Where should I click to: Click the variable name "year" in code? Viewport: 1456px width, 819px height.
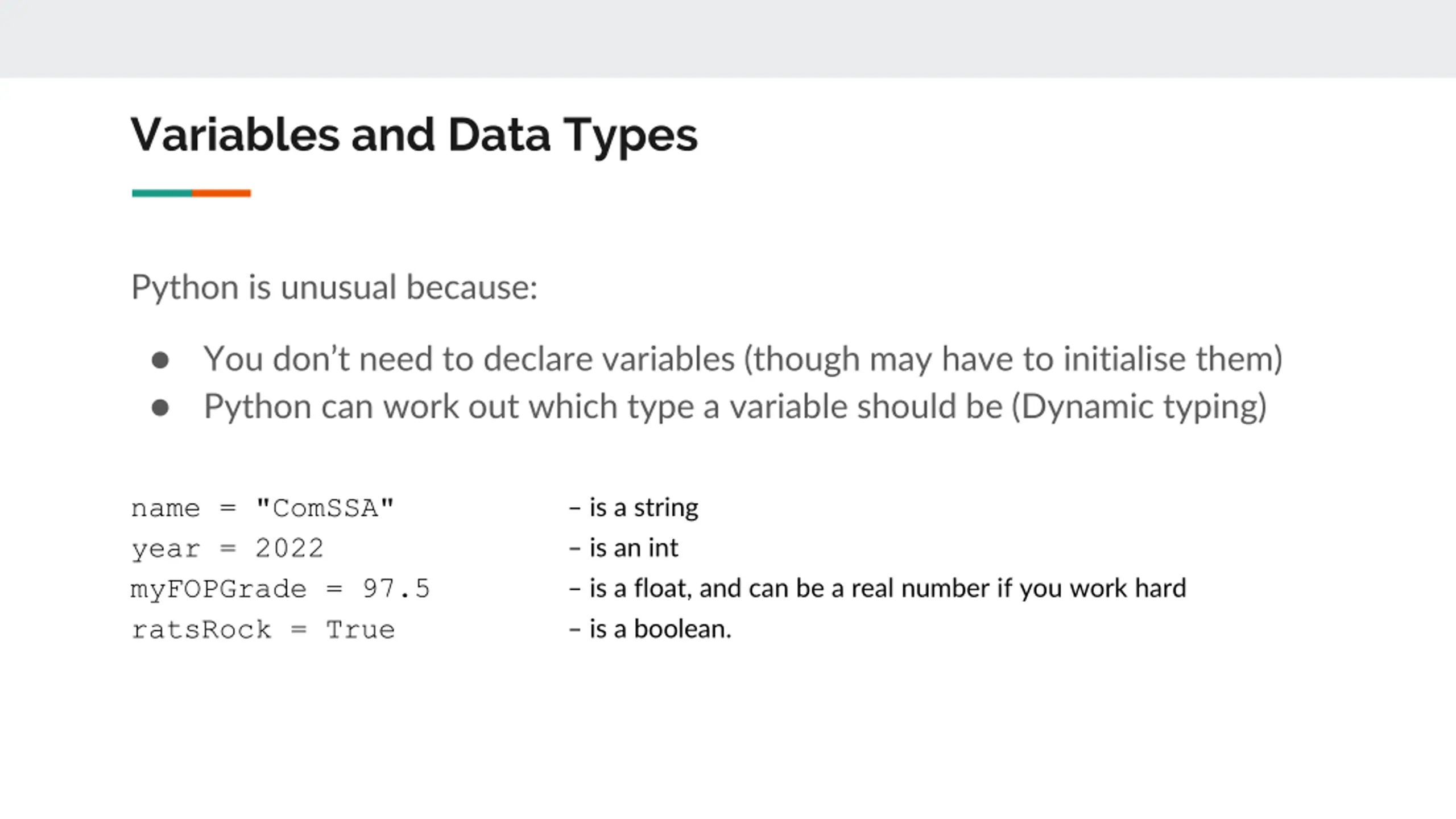166,549
